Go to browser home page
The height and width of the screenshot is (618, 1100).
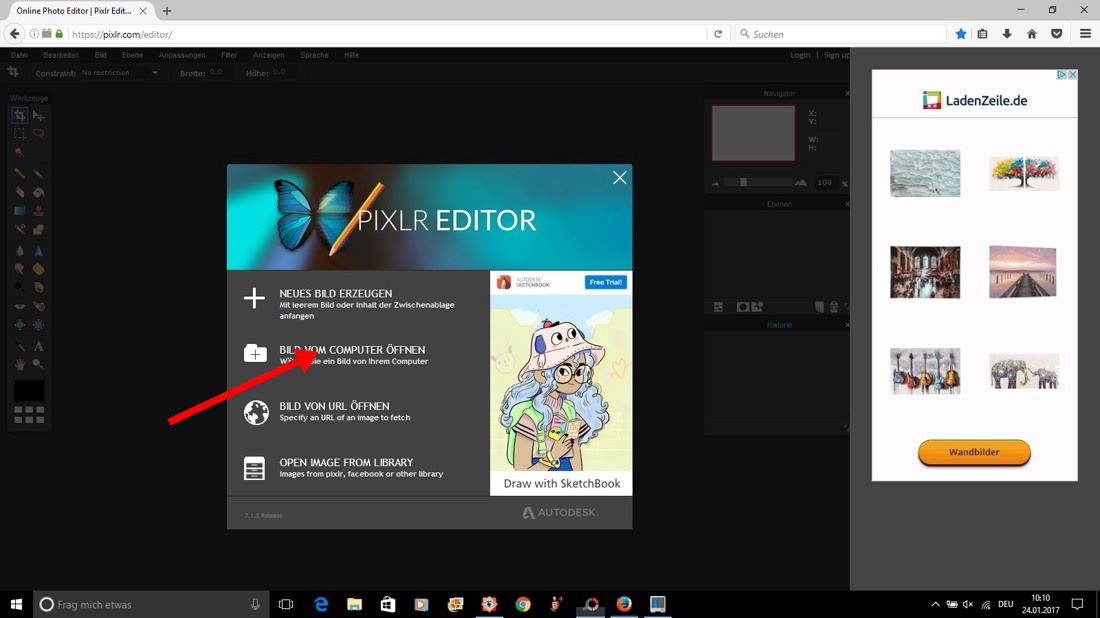pos(1031,34)
